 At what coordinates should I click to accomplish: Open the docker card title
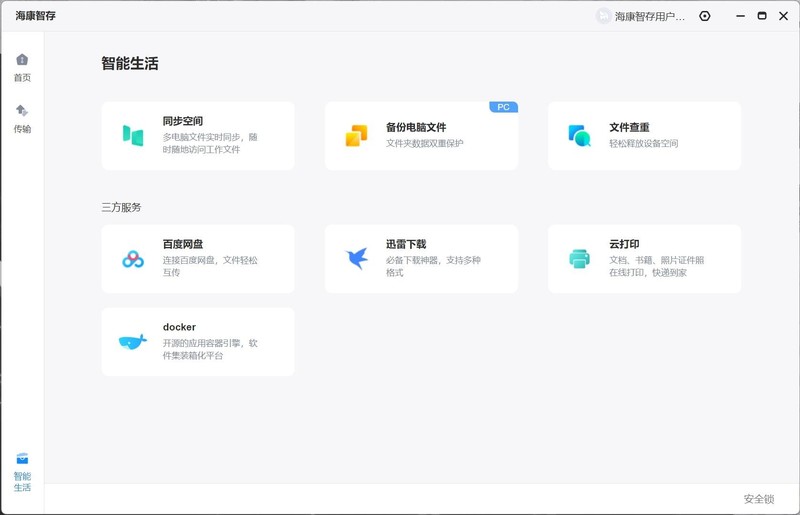coord(179,327)
